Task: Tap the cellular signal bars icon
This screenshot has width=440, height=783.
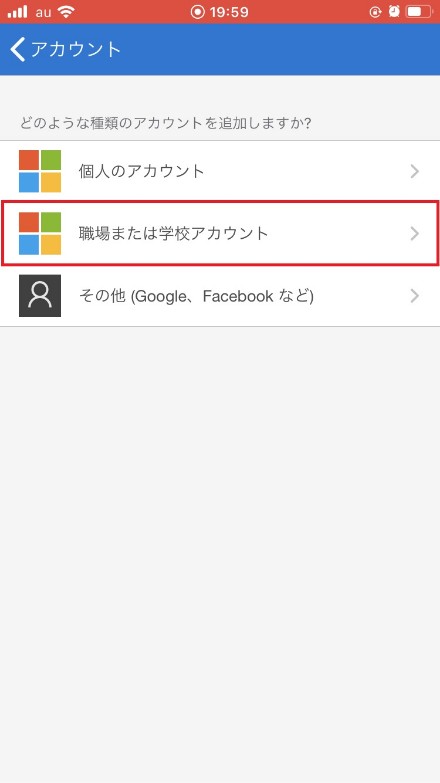Action: point(17,12)
